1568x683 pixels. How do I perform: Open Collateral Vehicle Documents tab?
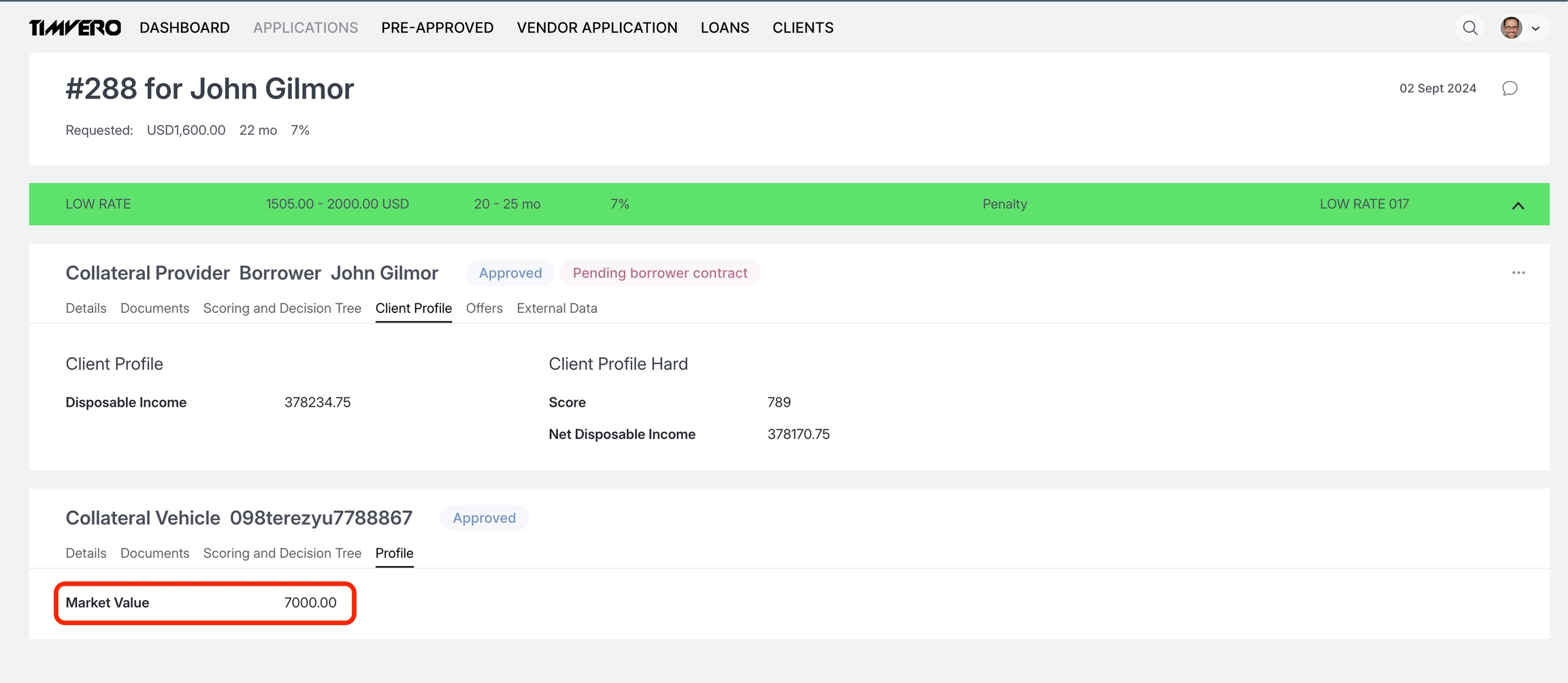[x=154, y=553]
